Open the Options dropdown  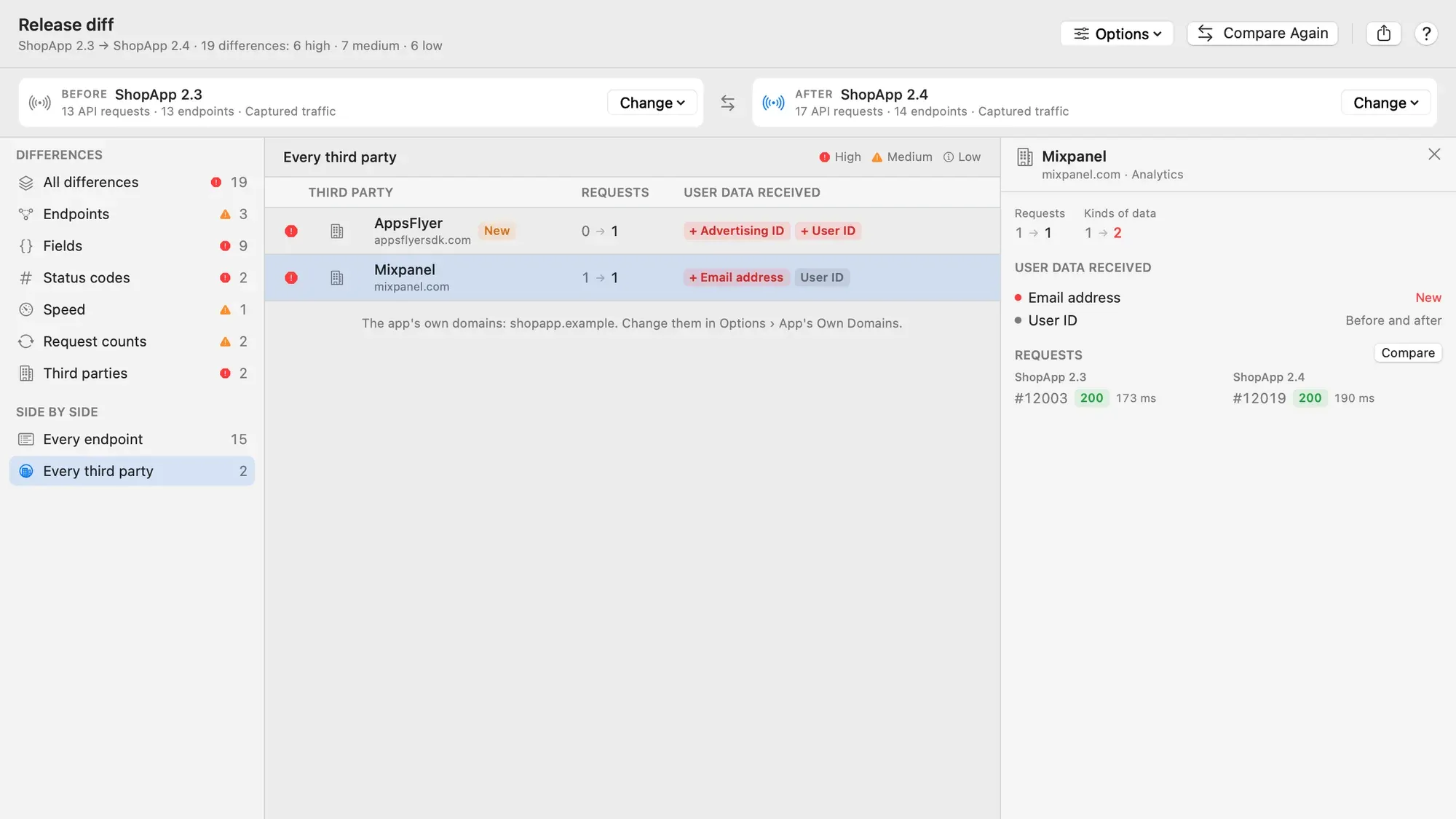(1116, 33)
